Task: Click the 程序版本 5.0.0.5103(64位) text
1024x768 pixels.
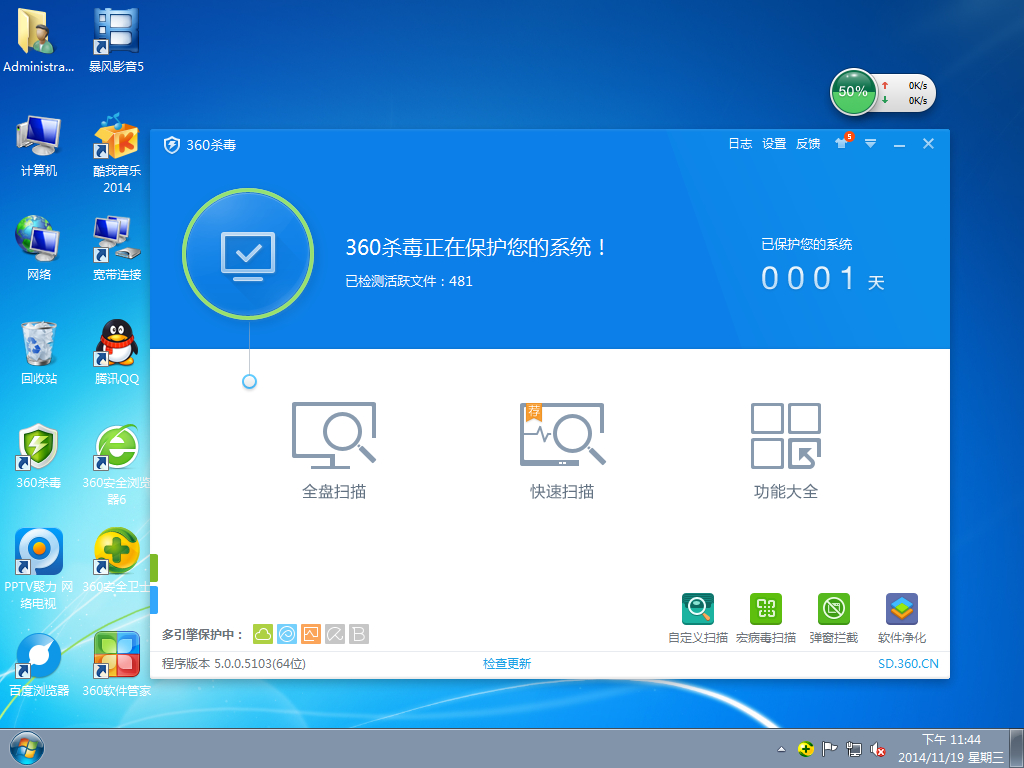Action: 234,664
